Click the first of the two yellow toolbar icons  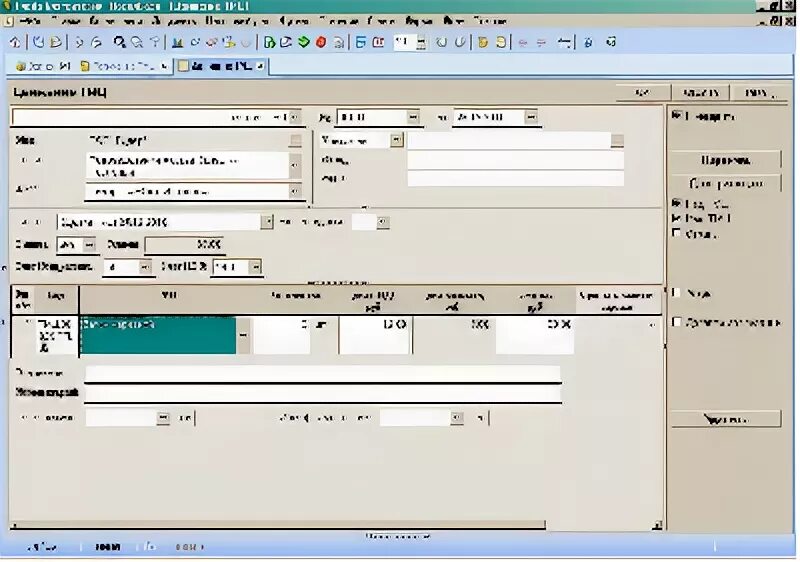click(x=483, y=42)
